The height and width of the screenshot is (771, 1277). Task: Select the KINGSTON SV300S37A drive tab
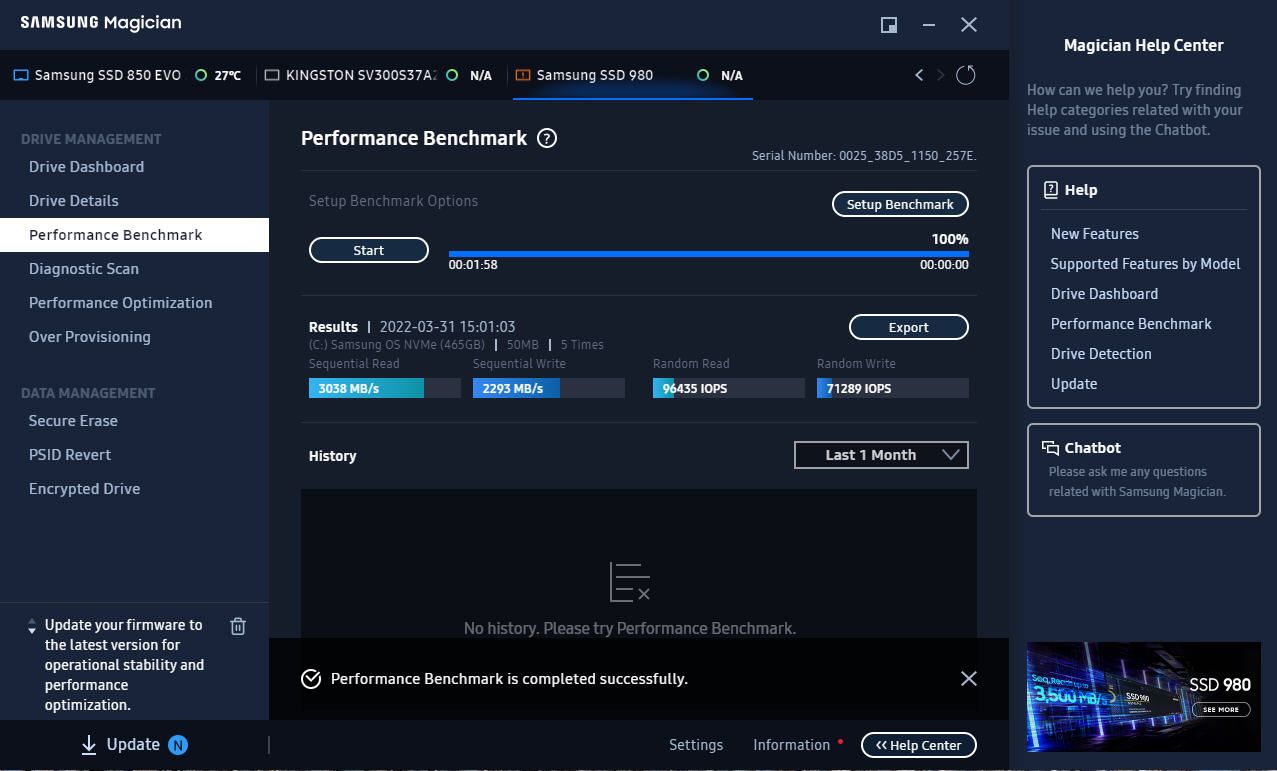(x=360, y=75)
